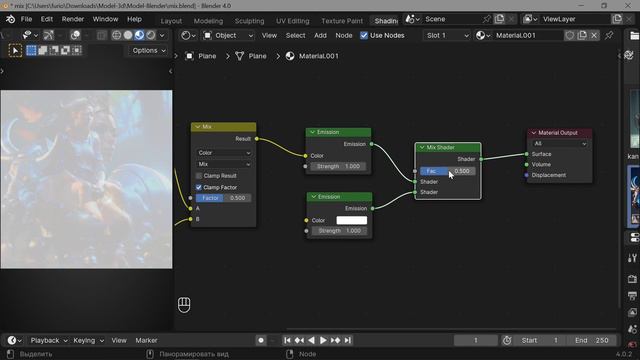Viewport: 640px width, 360px height.
Task: Open the Object shader type dropdown
Action: [228, 36]
